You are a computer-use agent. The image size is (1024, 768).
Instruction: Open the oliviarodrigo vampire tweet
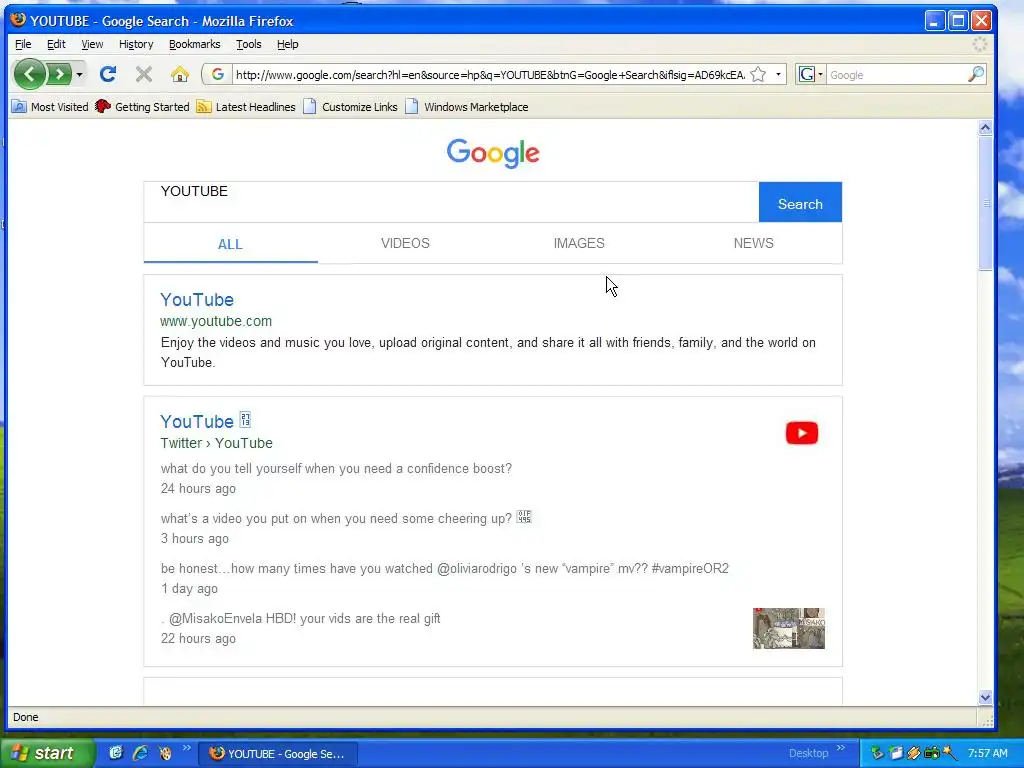pyautogui.click(x=445, y=568)
